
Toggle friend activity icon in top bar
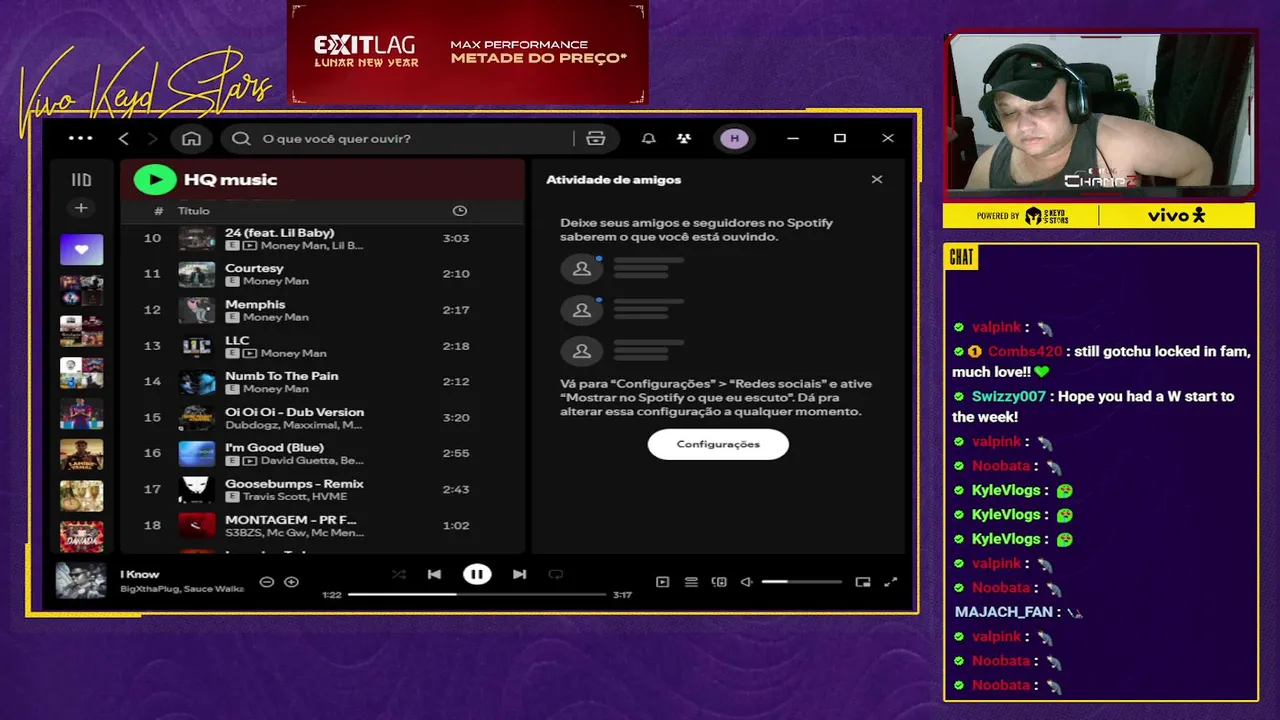tap(684, 139)
